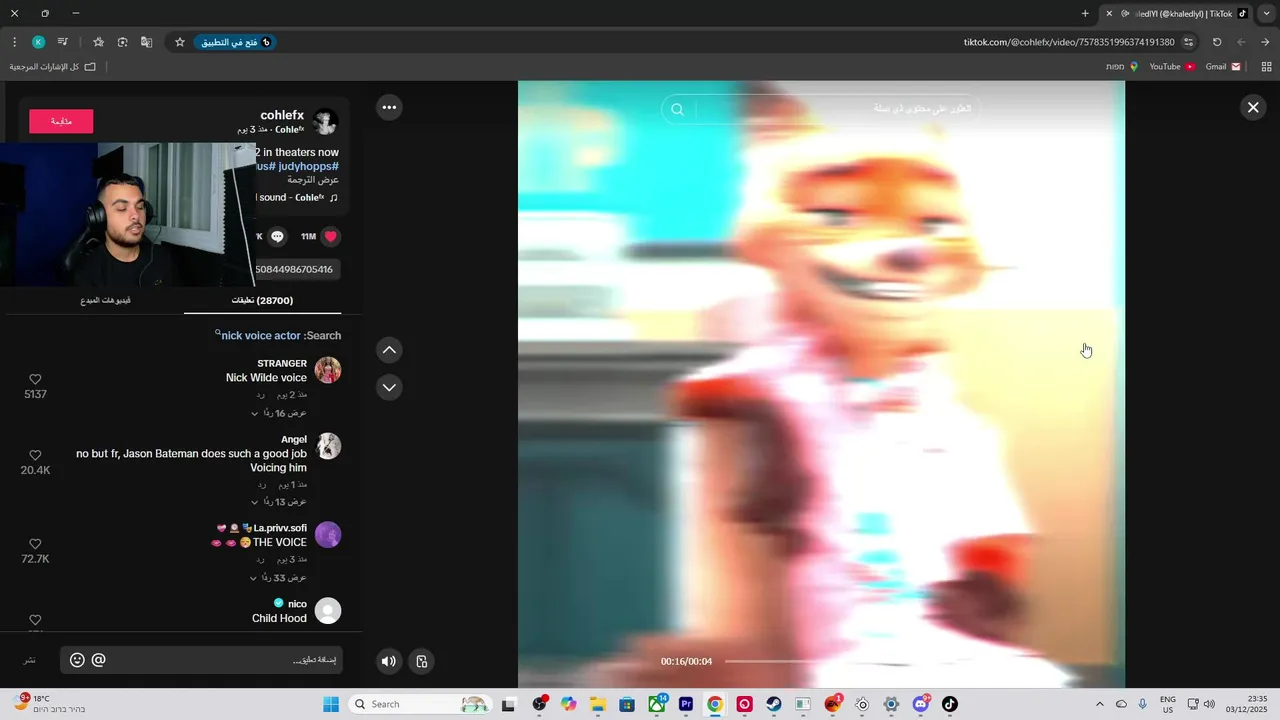The width and height of the screenshot is (1280, 720).
Task: Switch to the creator videos tab
Action: 105,300
